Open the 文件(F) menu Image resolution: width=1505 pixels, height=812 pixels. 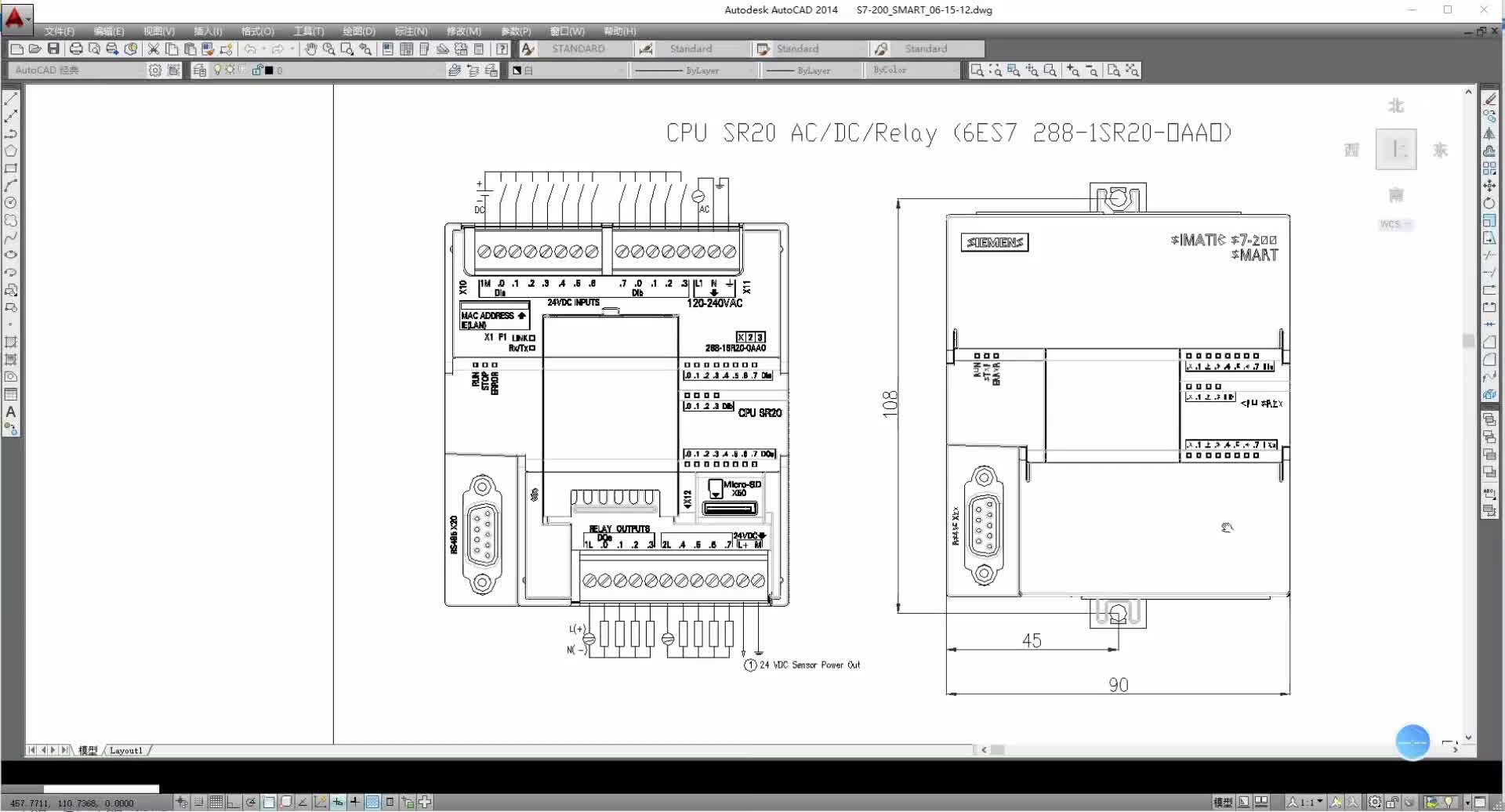click(x=60, y=31)
